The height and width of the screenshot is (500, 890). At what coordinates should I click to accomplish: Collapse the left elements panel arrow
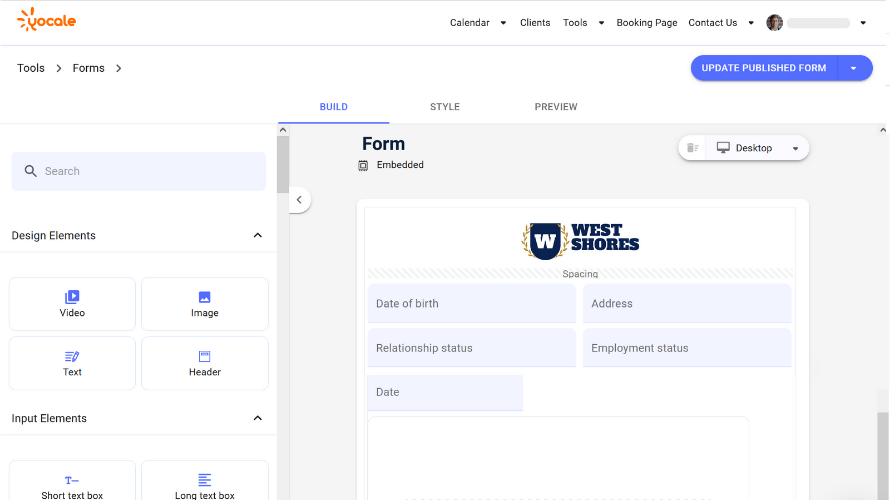[x=299, y=200]
